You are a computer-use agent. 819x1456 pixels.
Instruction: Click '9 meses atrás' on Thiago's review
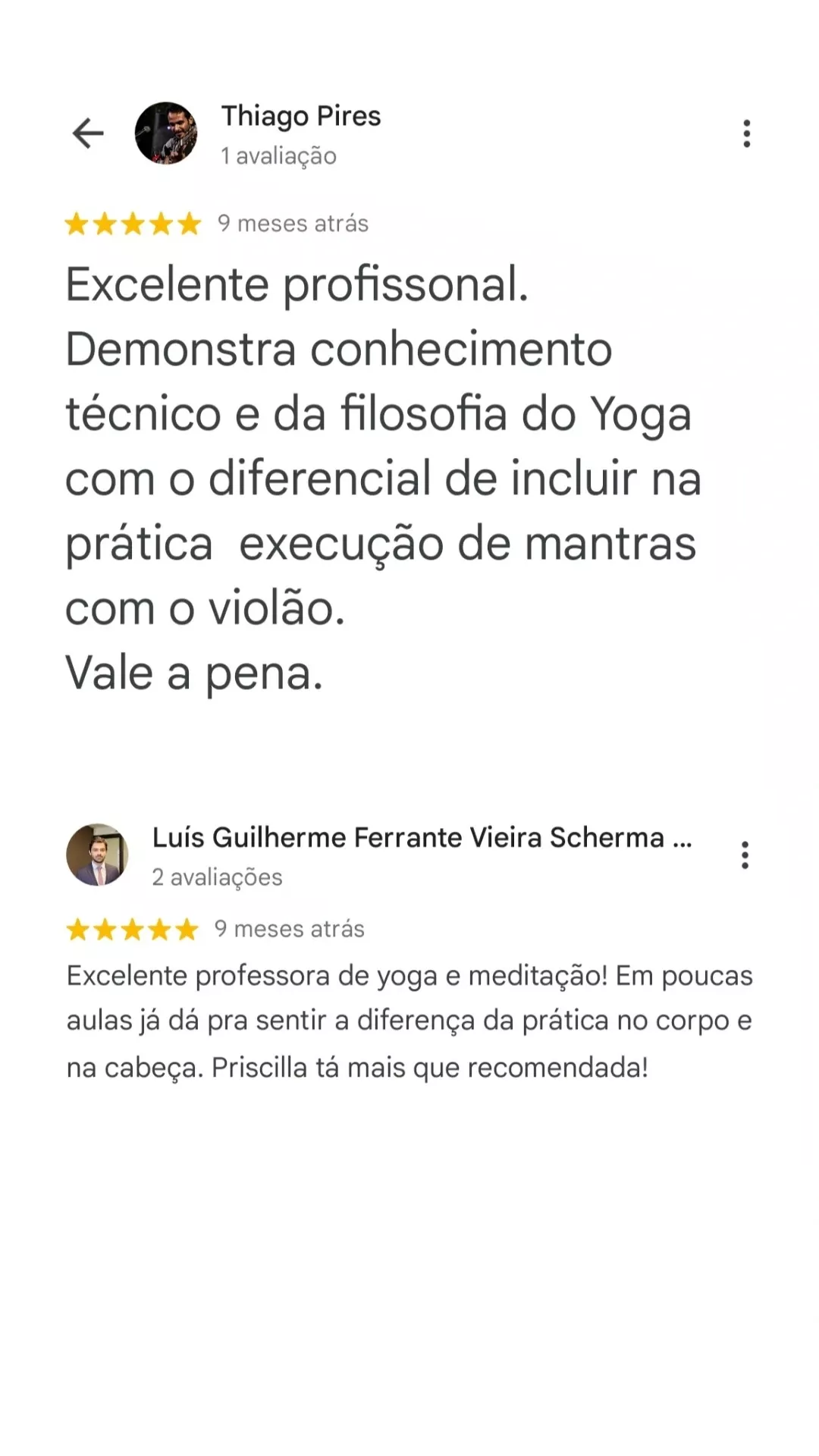pyautogui.click(x=293, y=223)
